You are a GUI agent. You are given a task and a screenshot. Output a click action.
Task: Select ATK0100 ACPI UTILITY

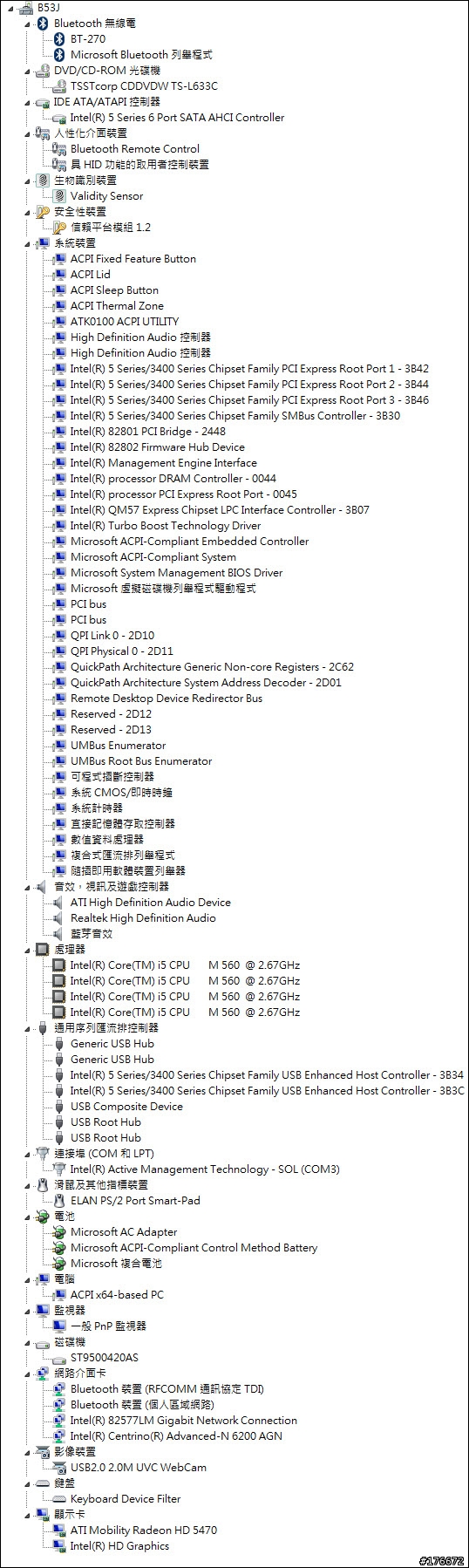[x=125, y=322]
